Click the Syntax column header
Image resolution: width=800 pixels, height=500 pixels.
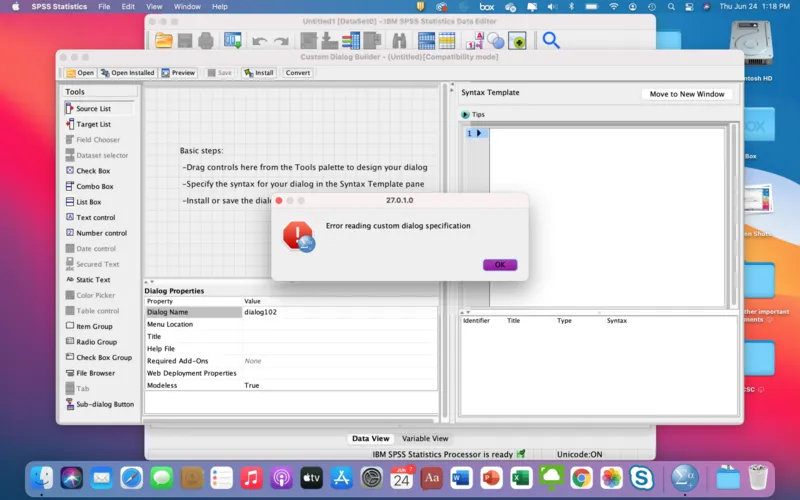tap(617, 320)
